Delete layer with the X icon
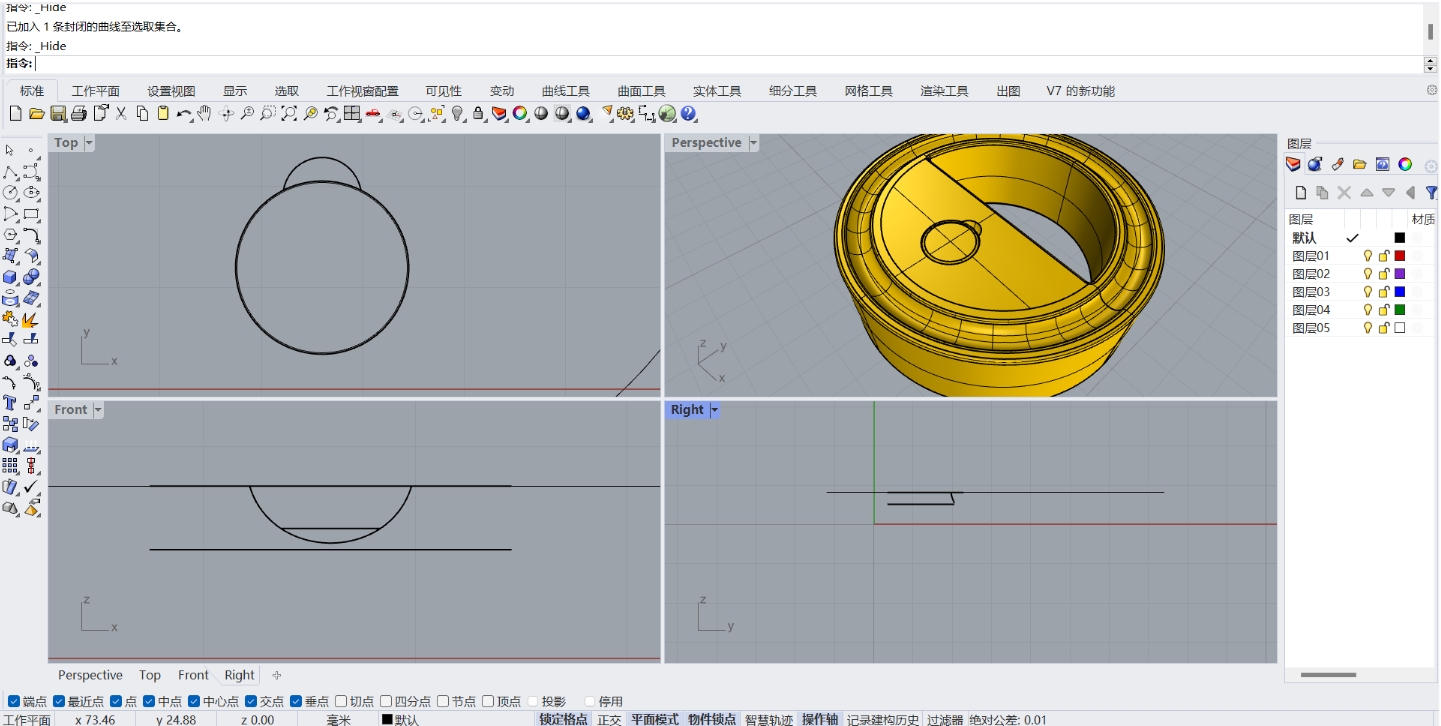The height and width of the screenshot is (726, 1441). (x=1344, y=192)
